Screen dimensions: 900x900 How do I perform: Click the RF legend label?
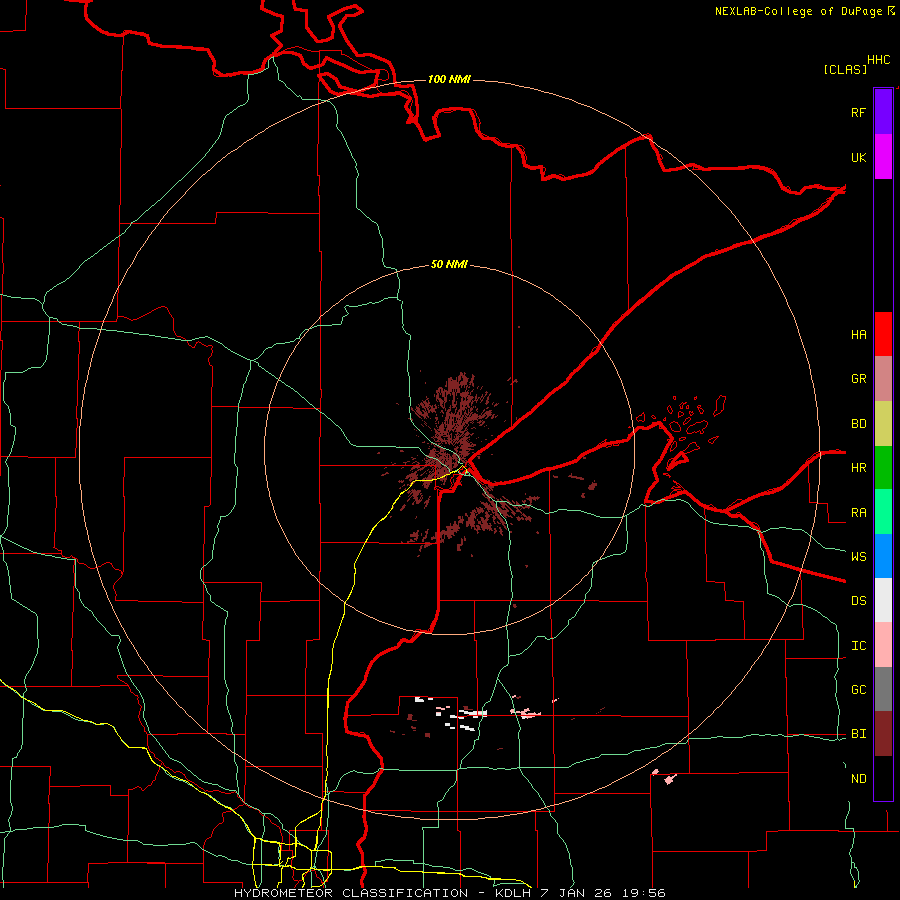click(858, 113)
